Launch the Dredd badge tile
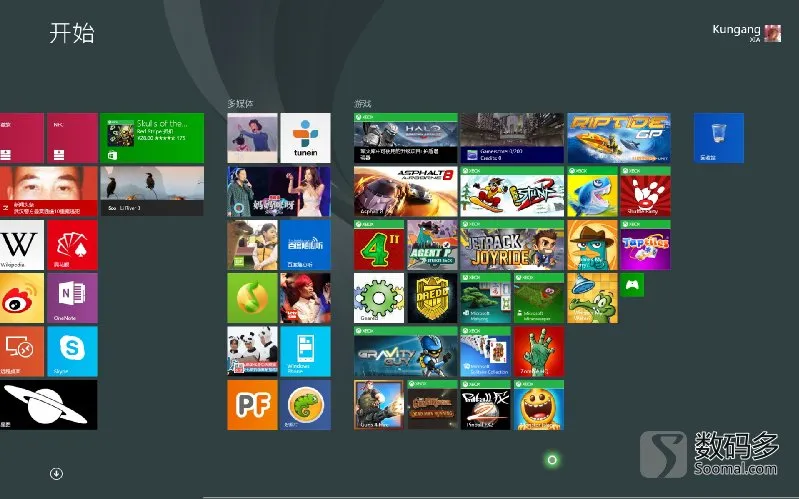Screen dimensions: 799x499 tap(432, 298)
